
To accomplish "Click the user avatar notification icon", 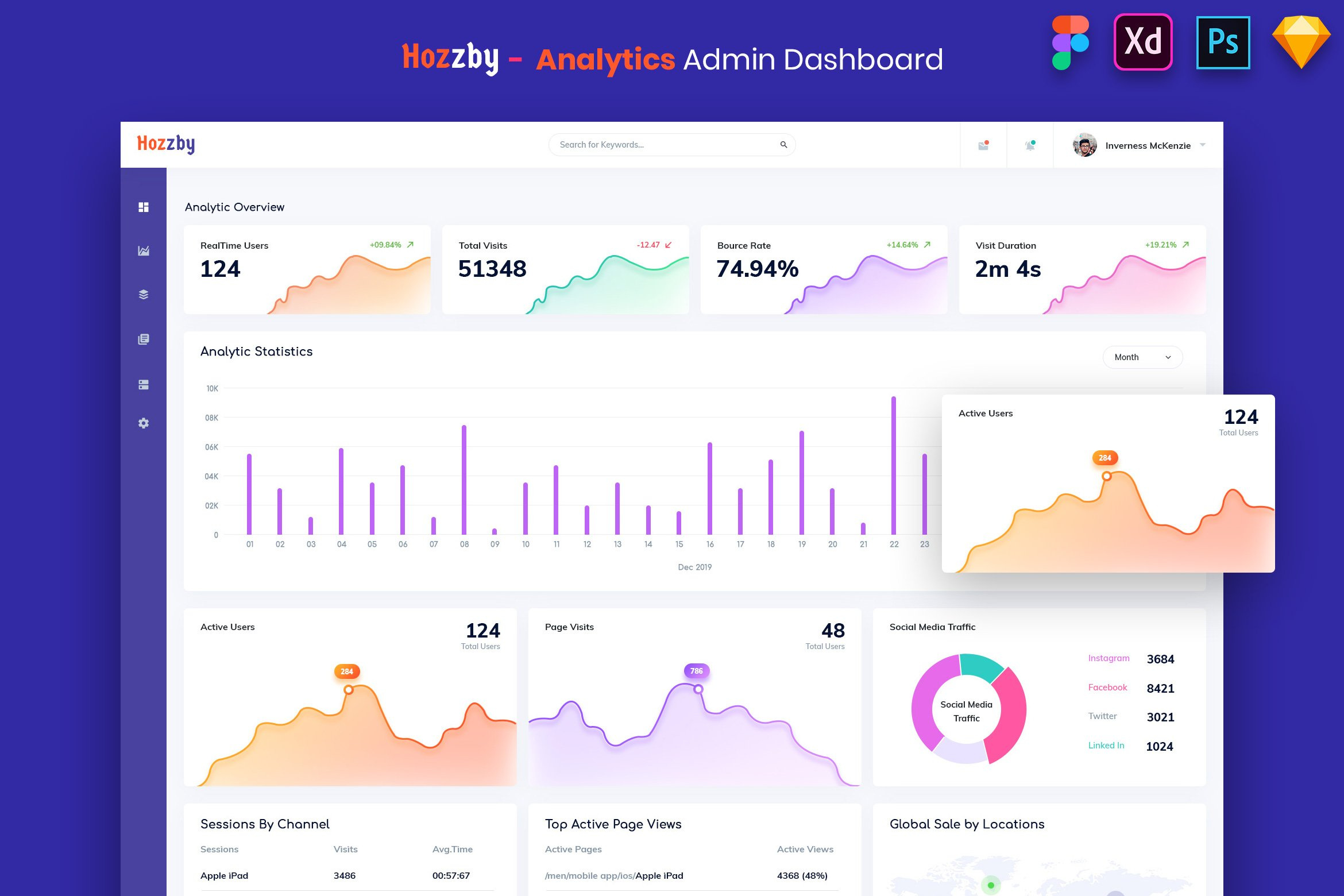I will [1028, 145].
